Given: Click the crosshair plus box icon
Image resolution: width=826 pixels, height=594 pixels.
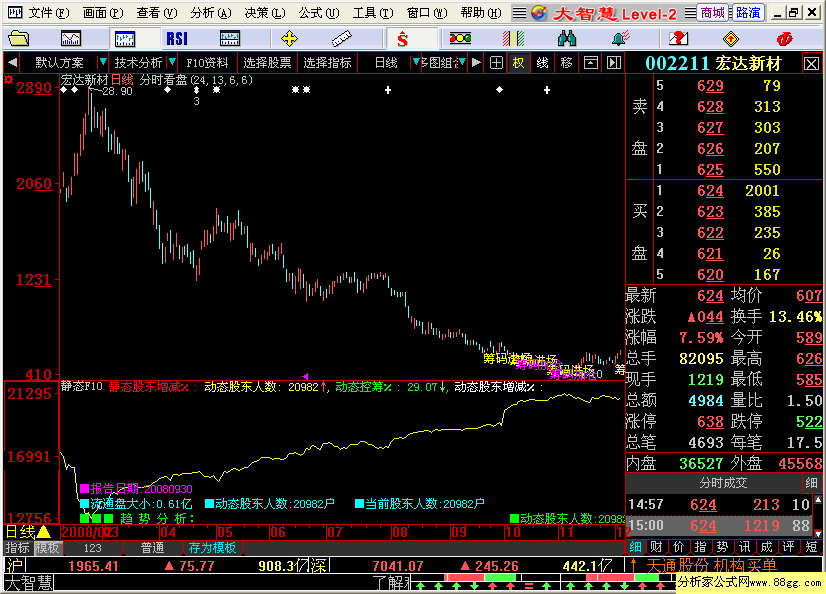Looking at the screenshot, I should [x=496, y=63].
